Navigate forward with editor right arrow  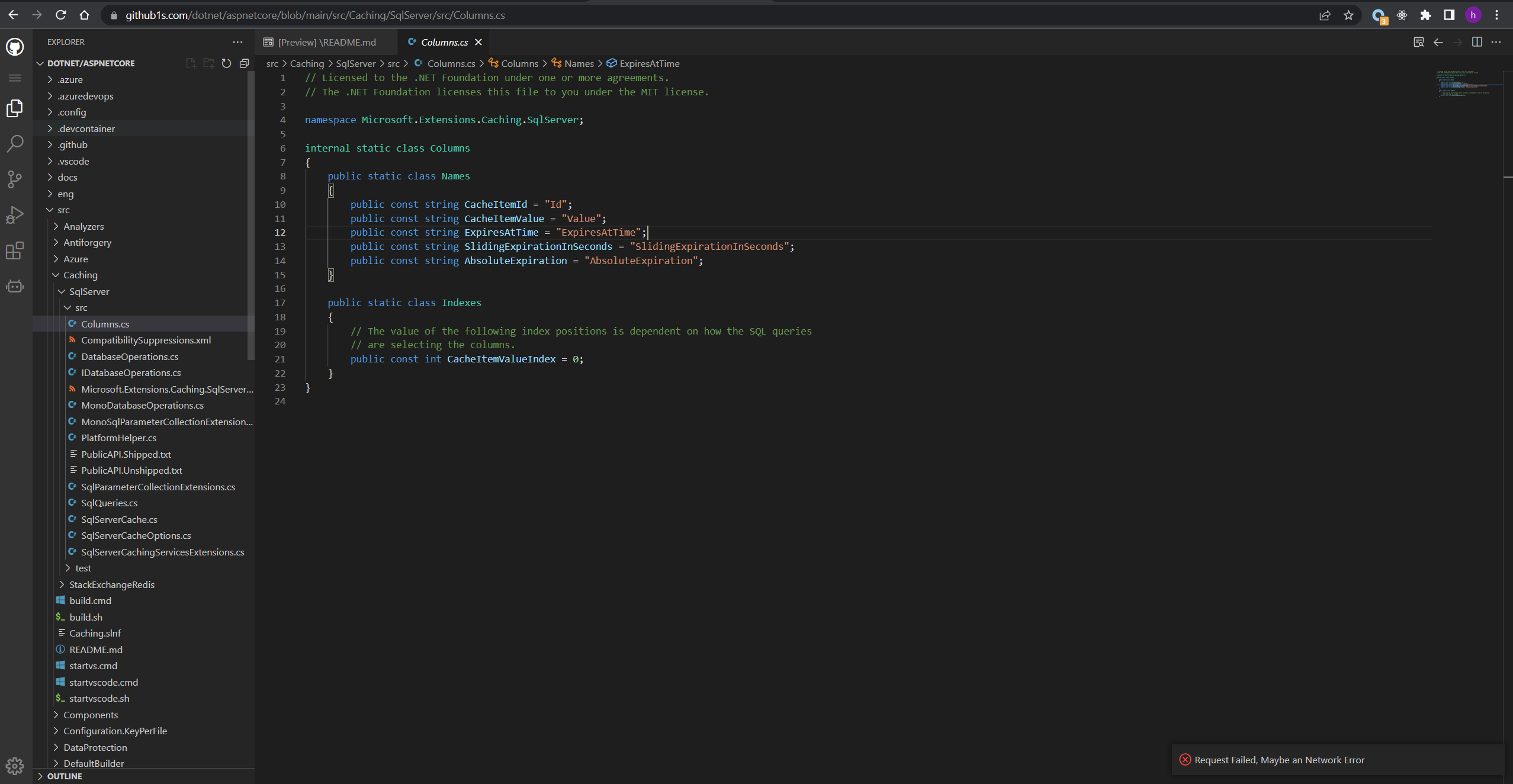point(1457,42)
